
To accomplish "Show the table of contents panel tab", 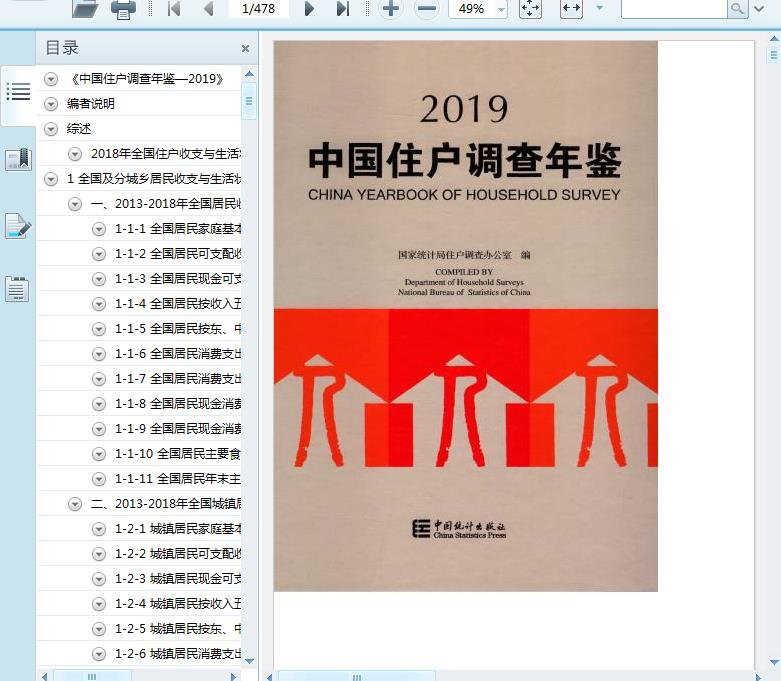I will coord(18,92).
